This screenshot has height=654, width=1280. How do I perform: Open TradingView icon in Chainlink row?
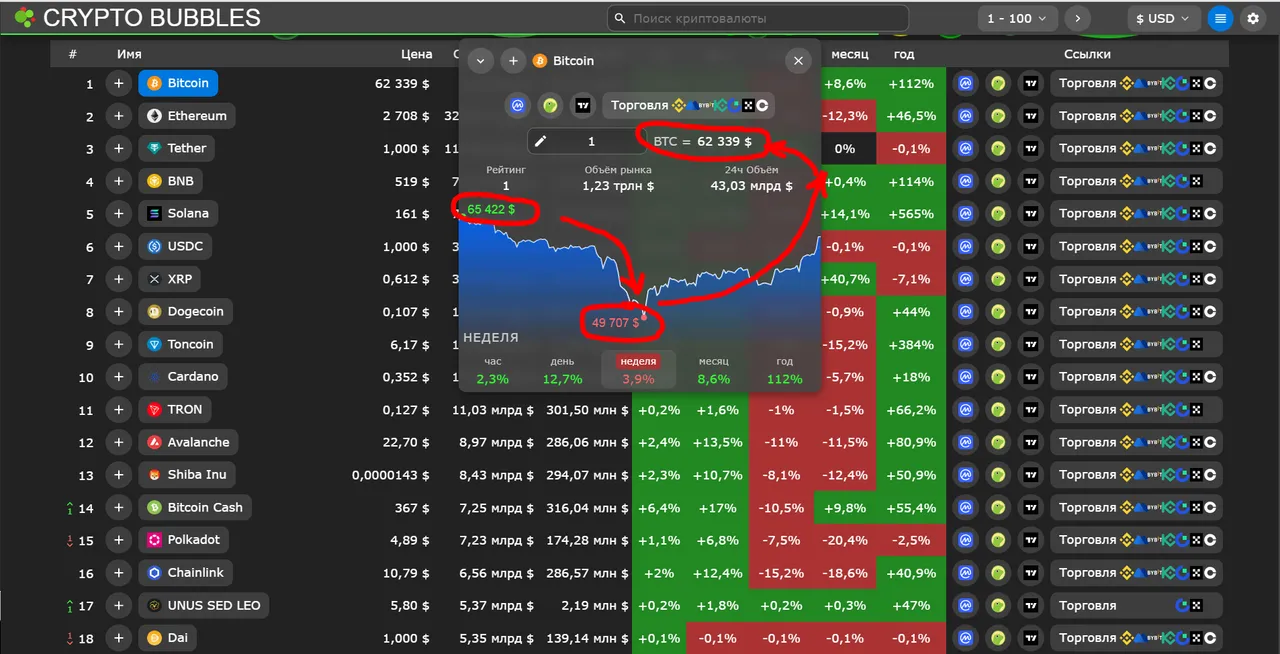(1031, 573)
